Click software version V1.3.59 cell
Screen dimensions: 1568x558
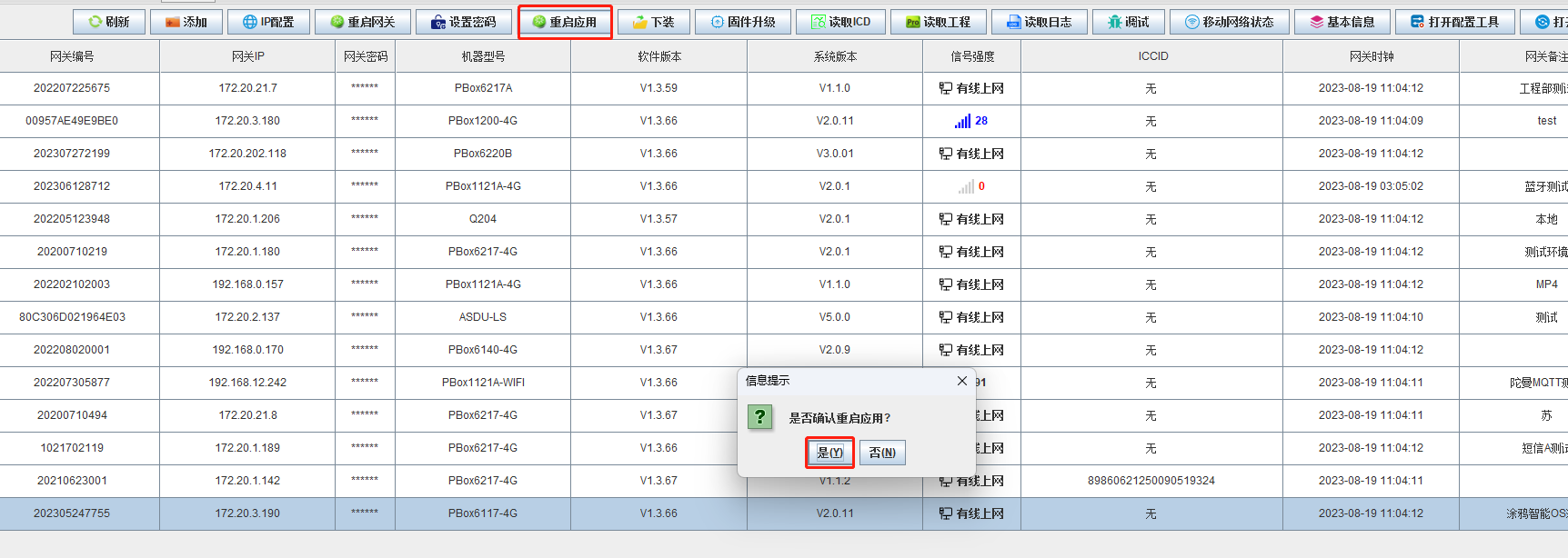click(659, 88)
